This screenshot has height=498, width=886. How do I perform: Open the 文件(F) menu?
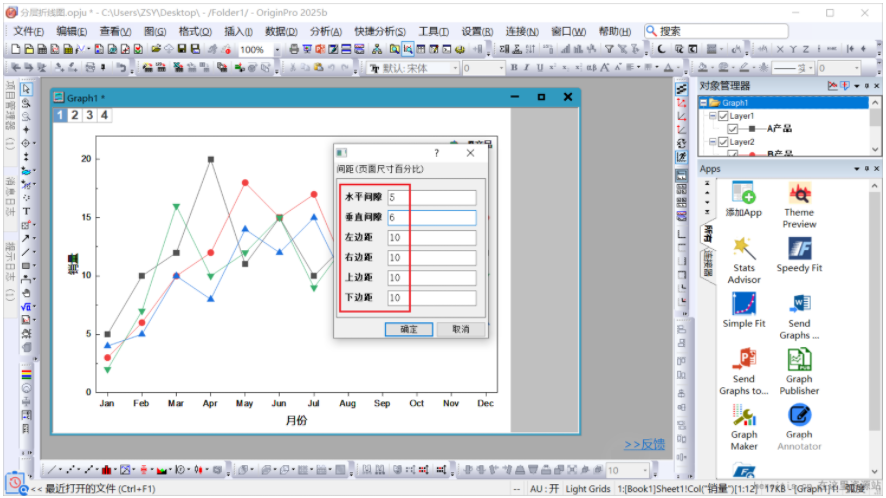(28, 31)
